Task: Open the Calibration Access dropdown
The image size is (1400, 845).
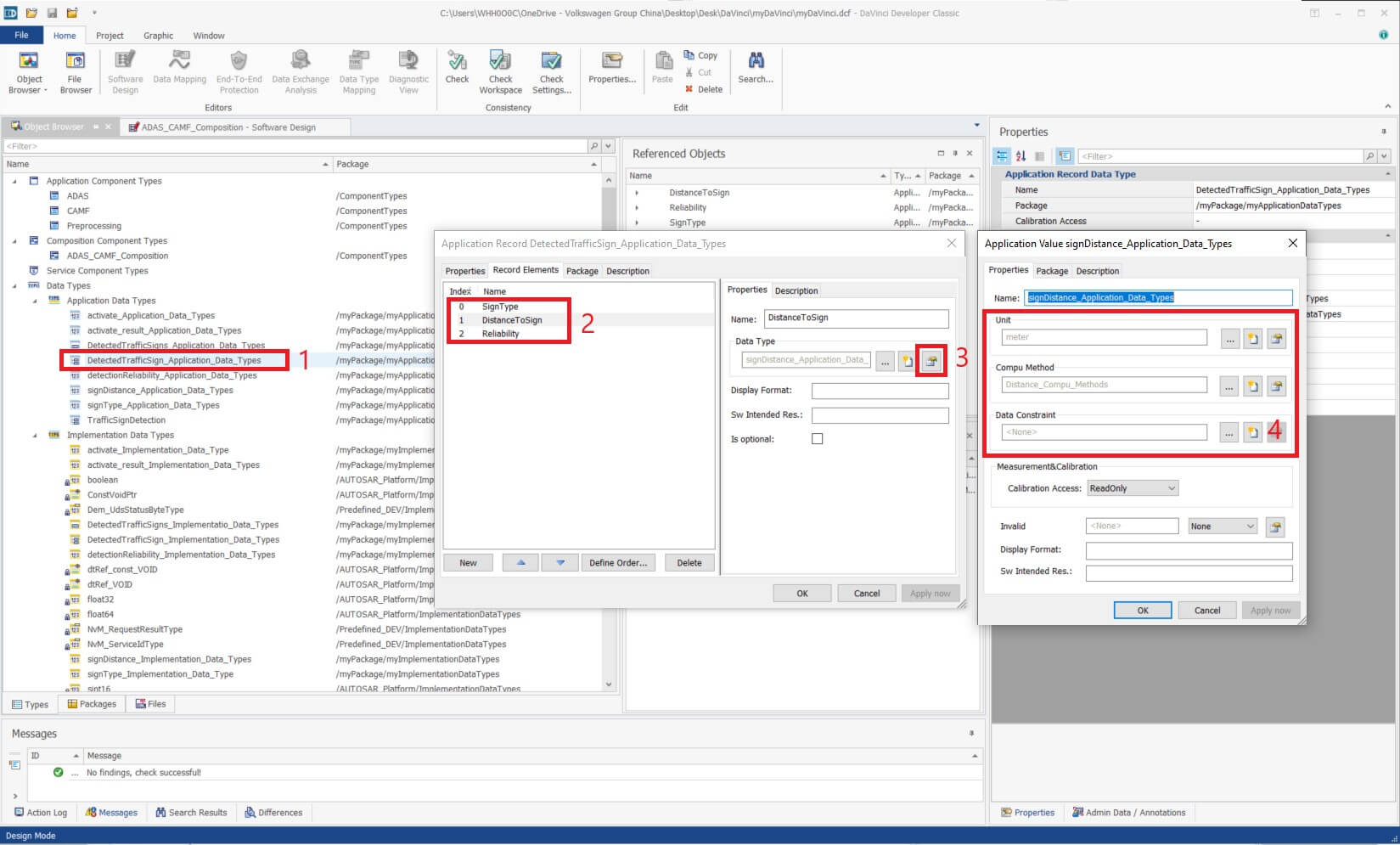Action: coord(1133,488)
